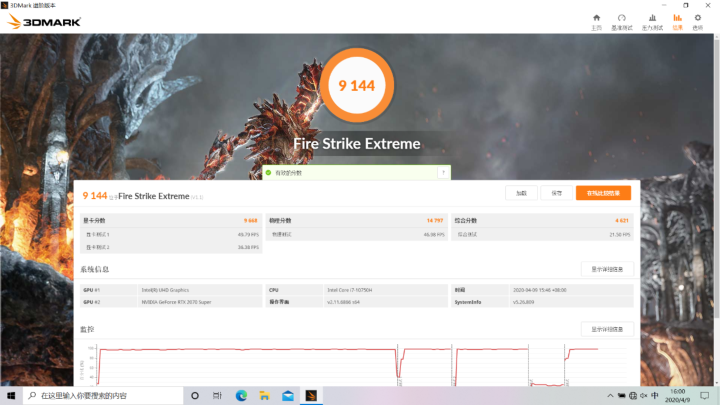Click the 3DMark taskbar icon

[x=311, y=395]
